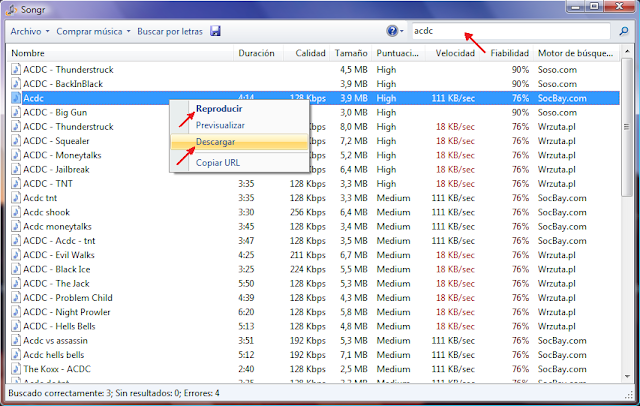This screenshot has width=640, height=406.
Task: Click 256 Kbps quality of Acdc shook
Action: [x=308, y=212]
